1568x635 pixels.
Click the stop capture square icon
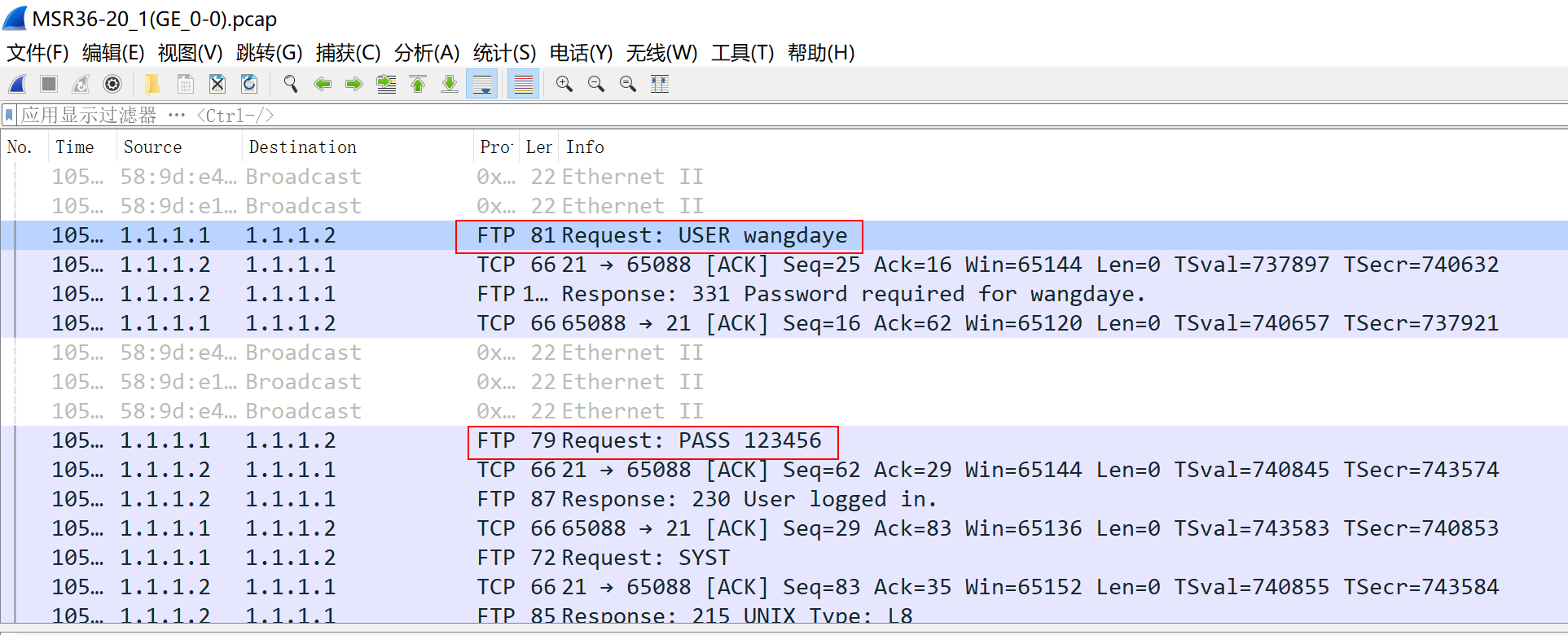click(x=49, y=84)
